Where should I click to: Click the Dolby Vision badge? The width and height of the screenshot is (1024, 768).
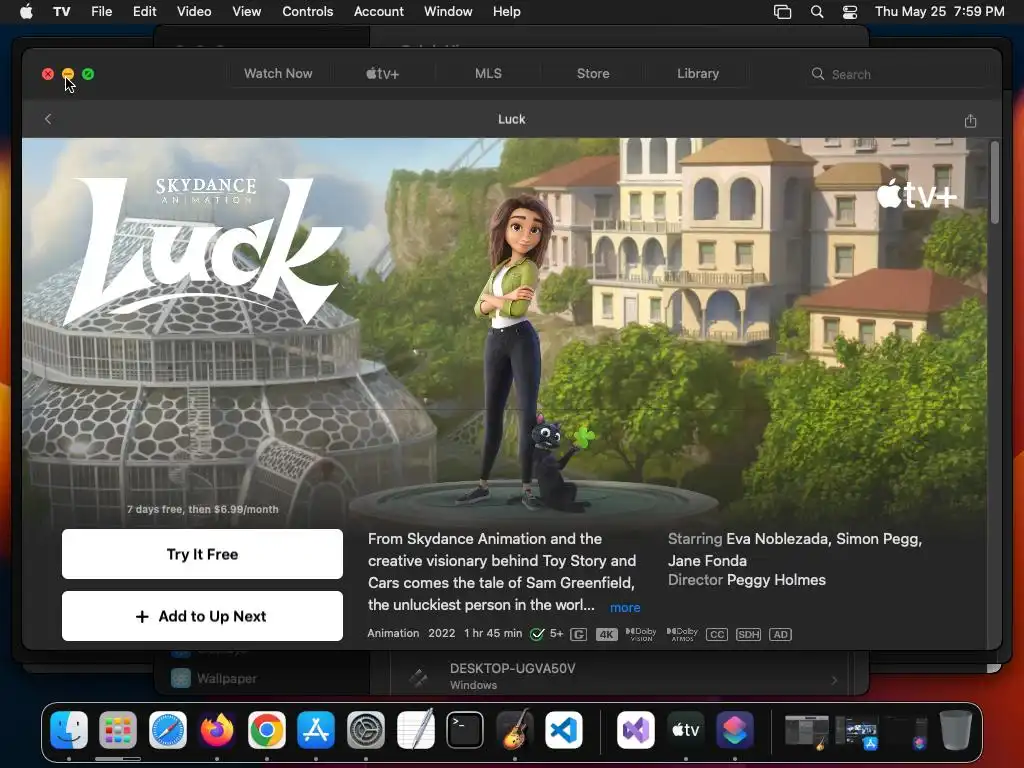[x=641, y=634]
